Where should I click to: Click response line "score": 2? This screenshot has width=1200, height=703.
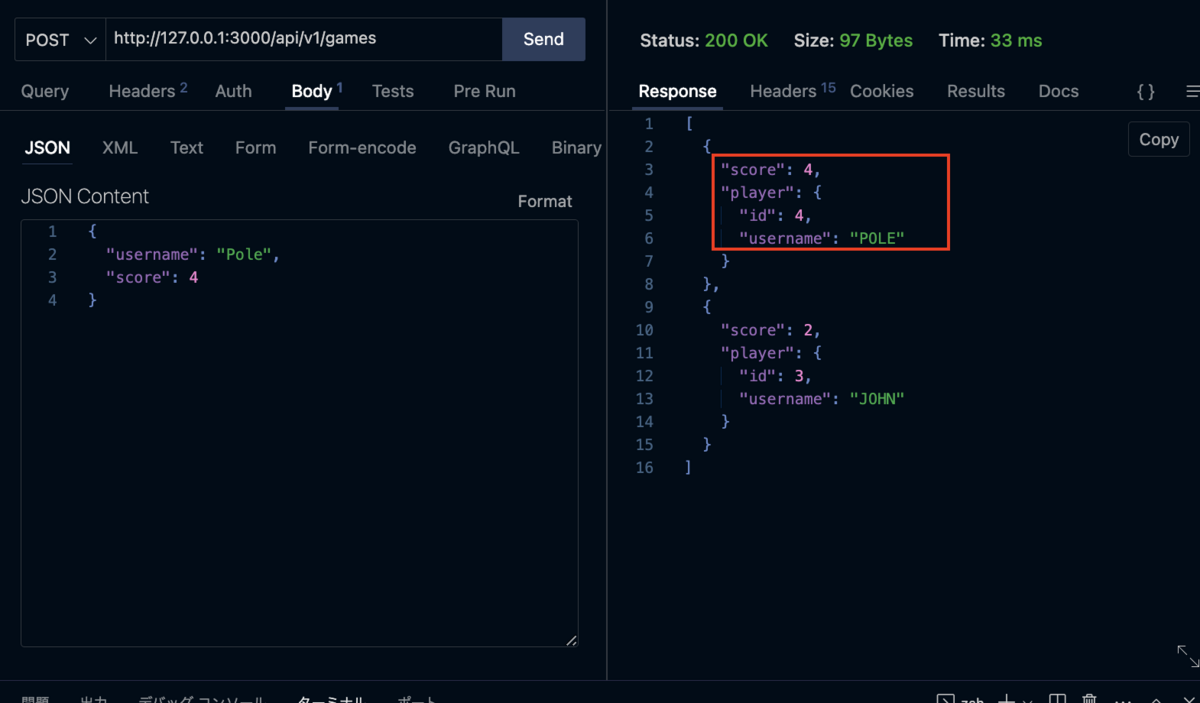point(770,331)
